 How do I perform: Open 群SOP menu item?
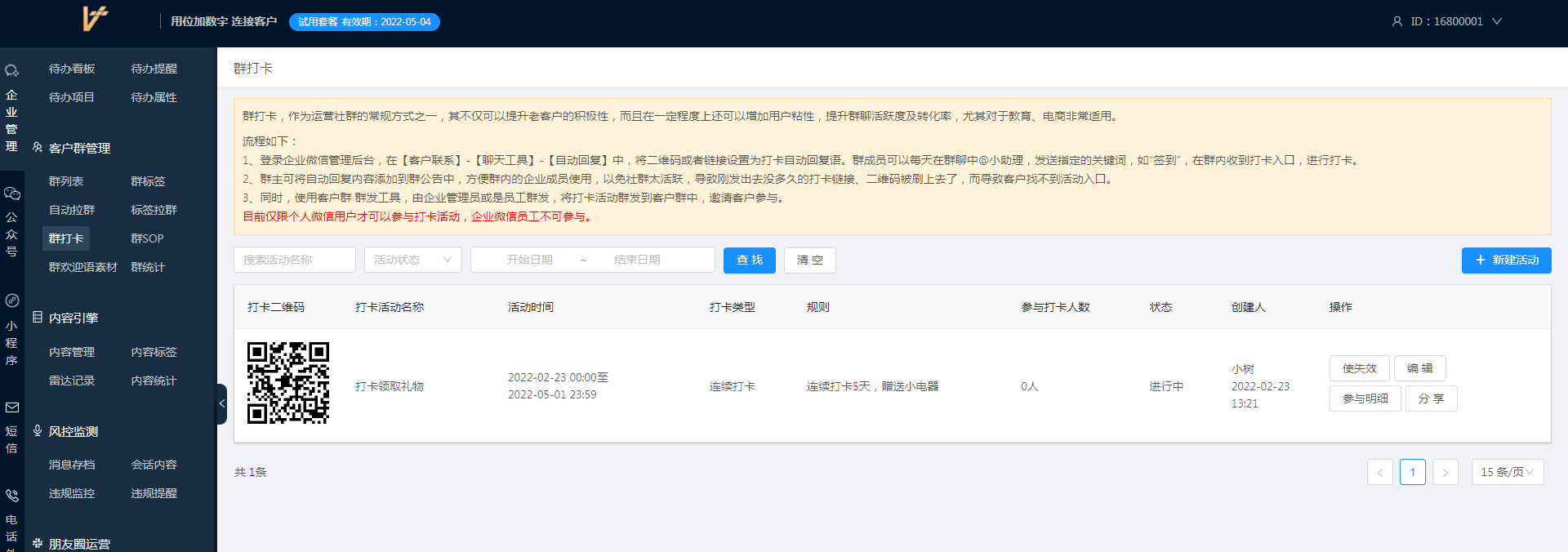click(148, 238)
